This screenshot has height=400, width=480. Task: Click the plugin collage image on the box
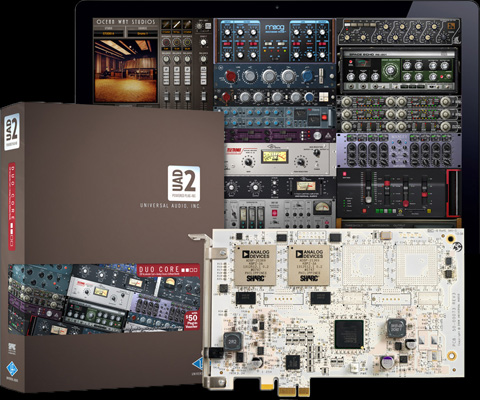click(104, 299)
